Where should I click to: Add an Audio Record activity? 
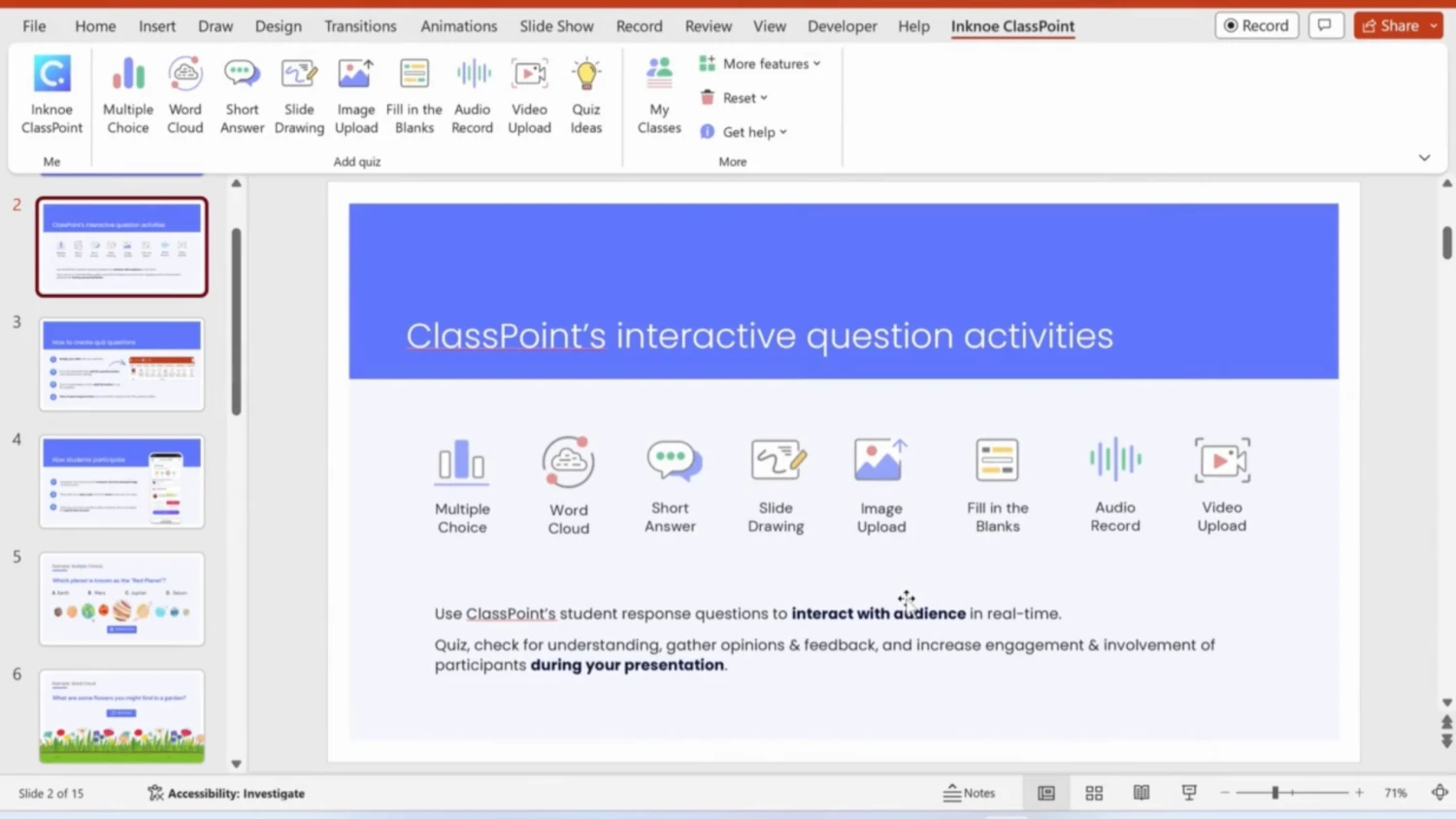pyautogui.click(x=472, y=92)
